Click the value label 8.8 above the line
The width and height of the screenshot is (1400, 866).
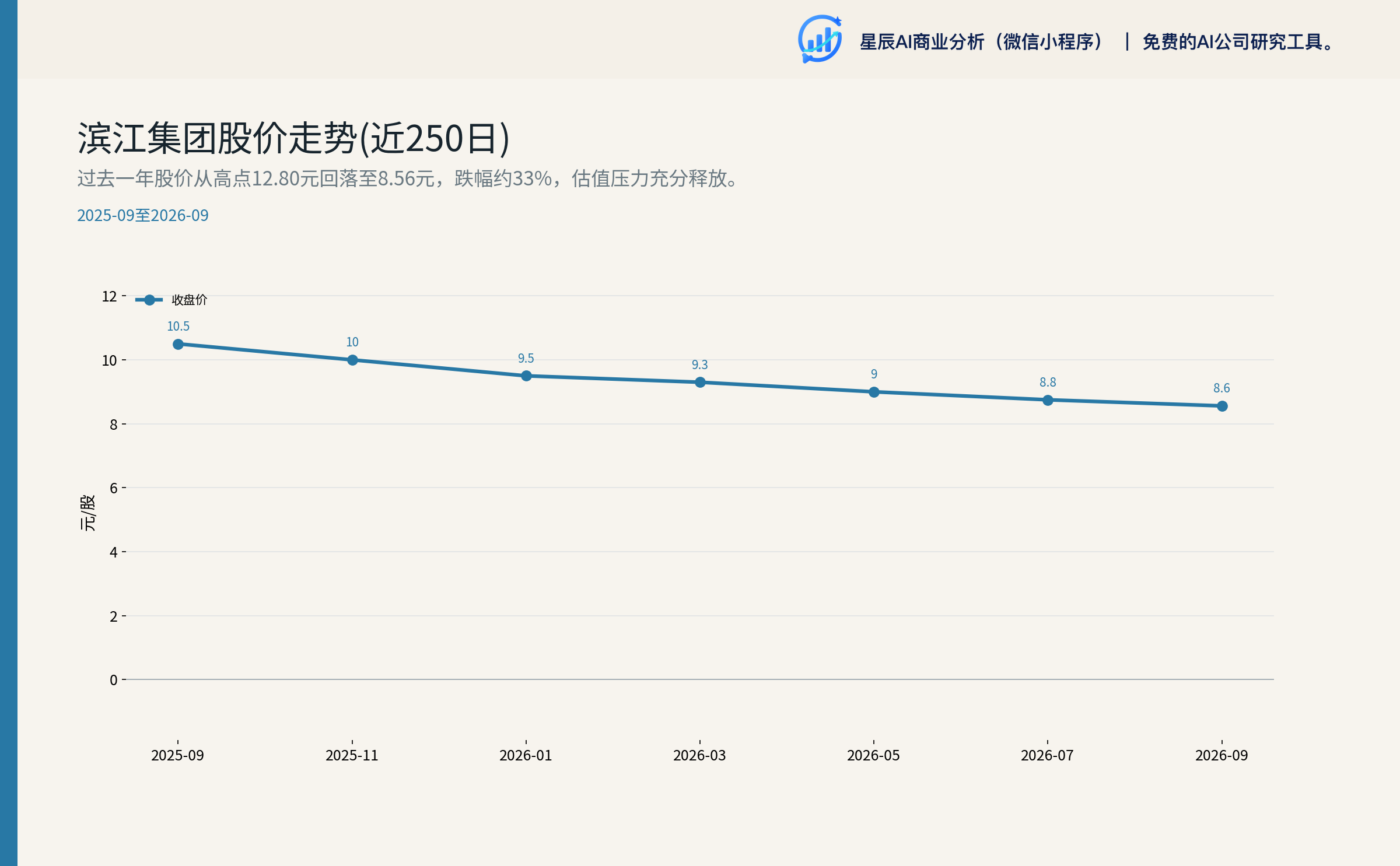click(1048, 382)
